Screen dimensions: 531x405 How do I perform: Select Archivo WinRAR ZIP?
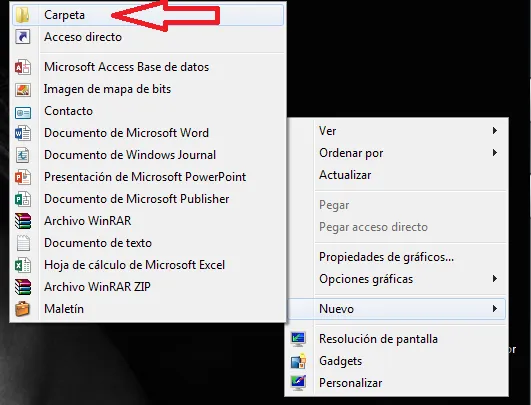coord(148,287)
